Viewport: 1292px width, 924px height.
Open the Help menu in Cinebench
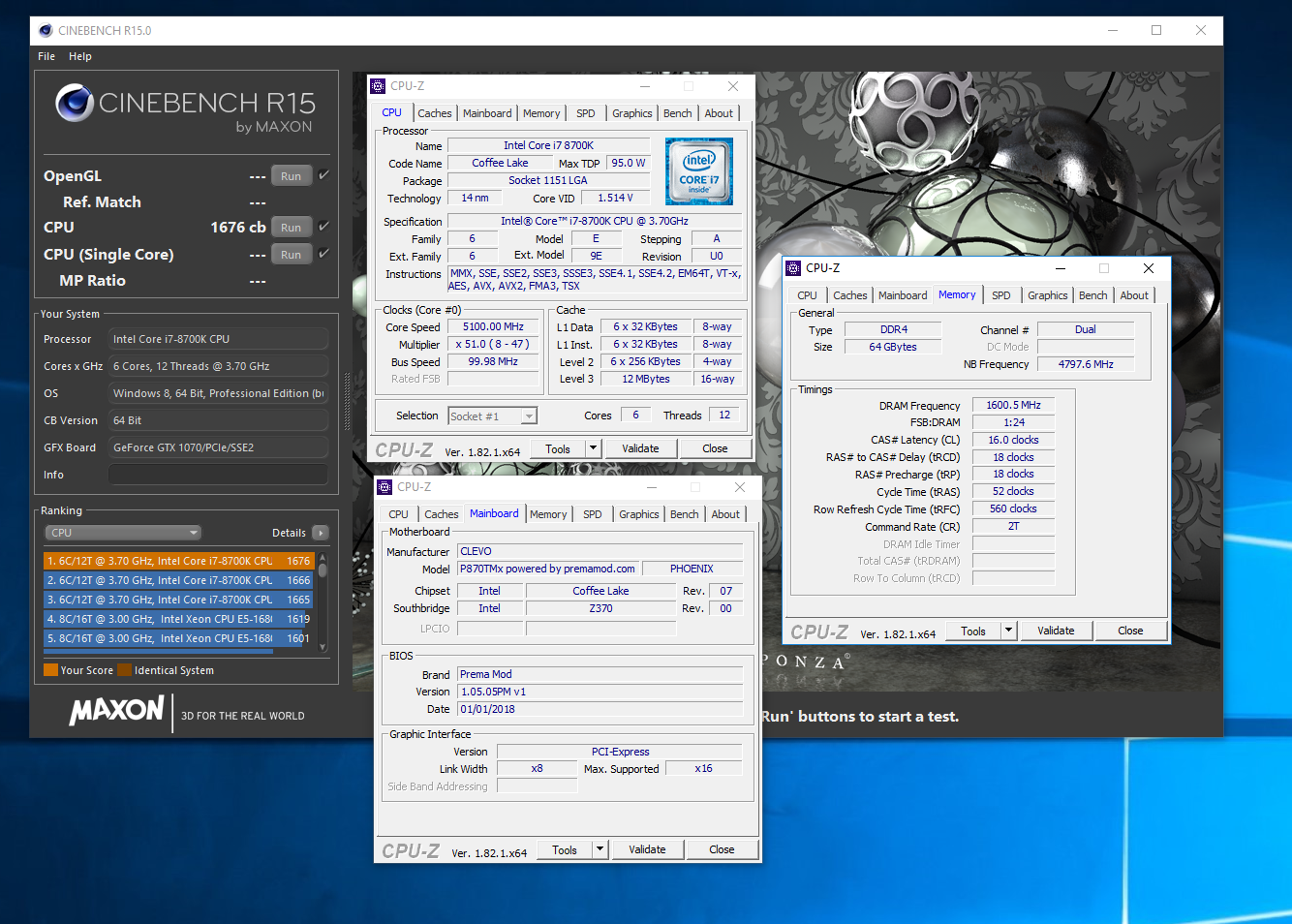(x=80, y=56)
